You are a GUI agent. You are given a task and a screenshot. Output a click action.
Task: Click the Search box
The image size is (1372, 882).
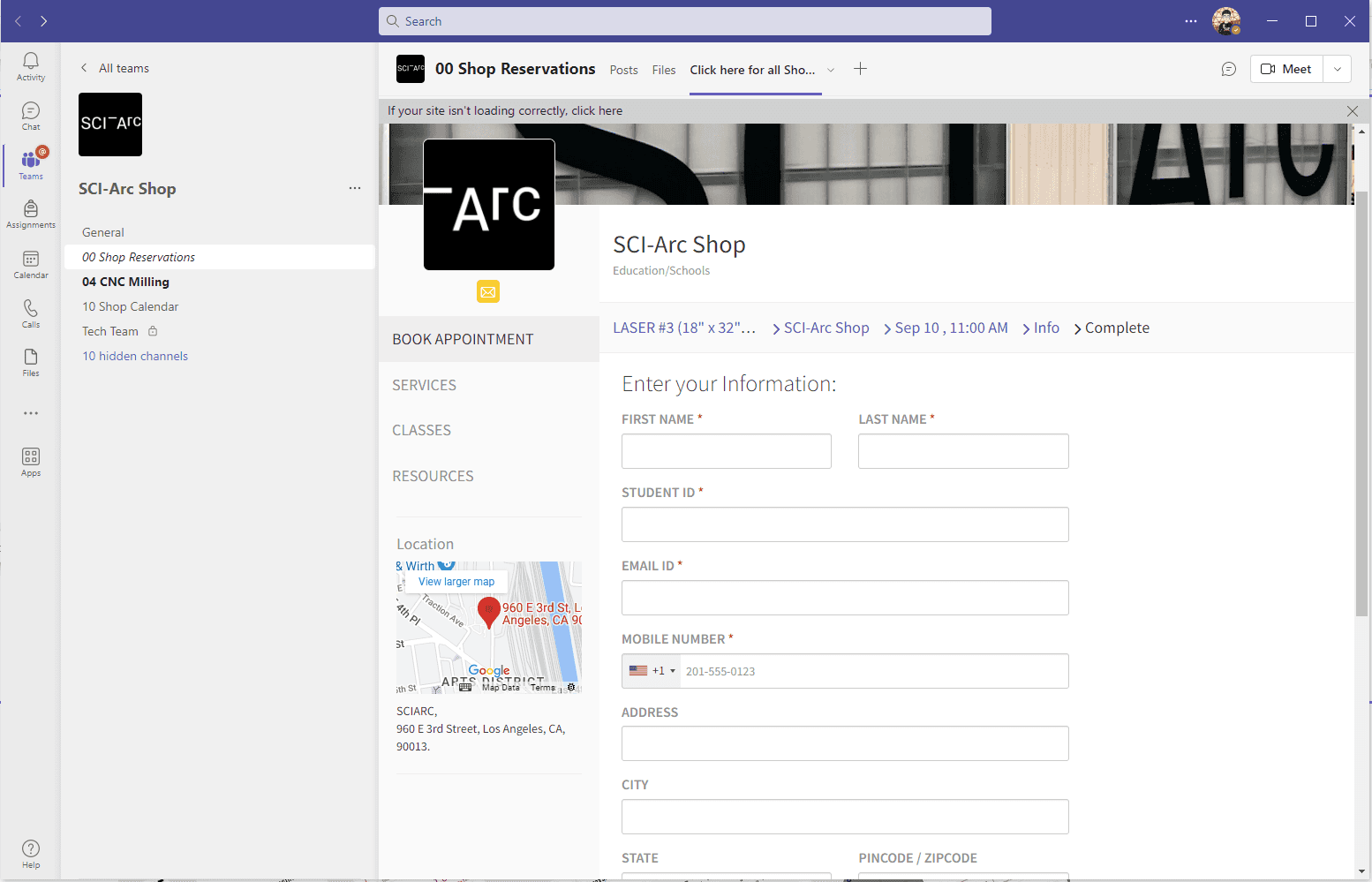click(685, 21)
